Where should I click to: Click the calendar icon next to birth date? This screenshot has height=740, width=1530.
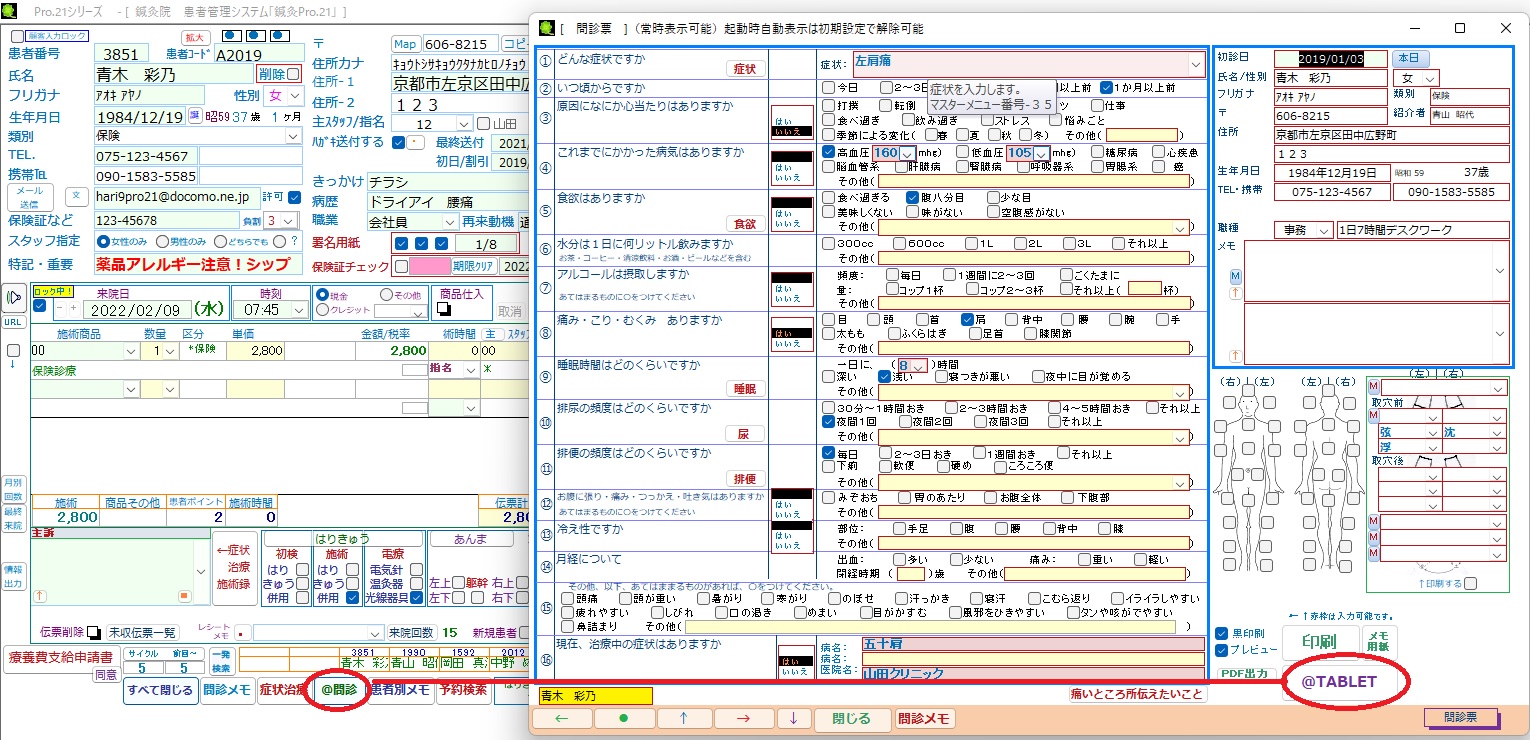195,116
